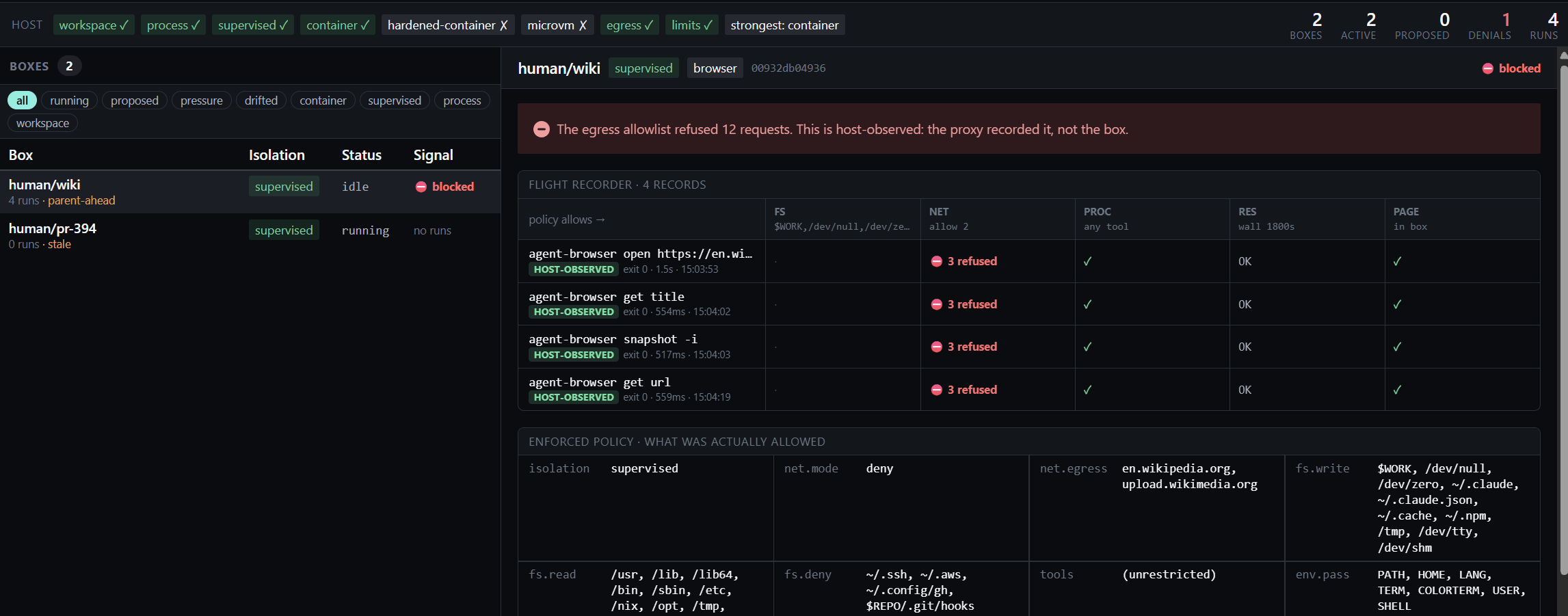Filter boxes by 'container' isolation
Screen dimensions: 1568x616
tap(323, 101)
